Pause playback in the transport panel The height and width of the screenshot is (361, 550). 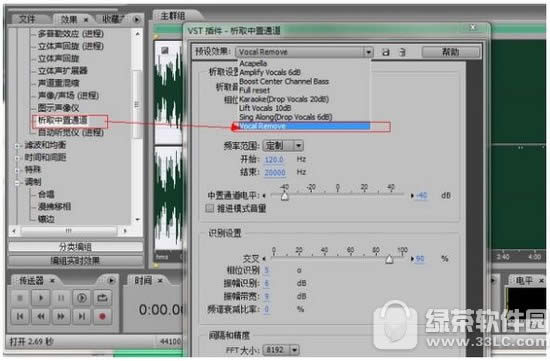(61, 298)
